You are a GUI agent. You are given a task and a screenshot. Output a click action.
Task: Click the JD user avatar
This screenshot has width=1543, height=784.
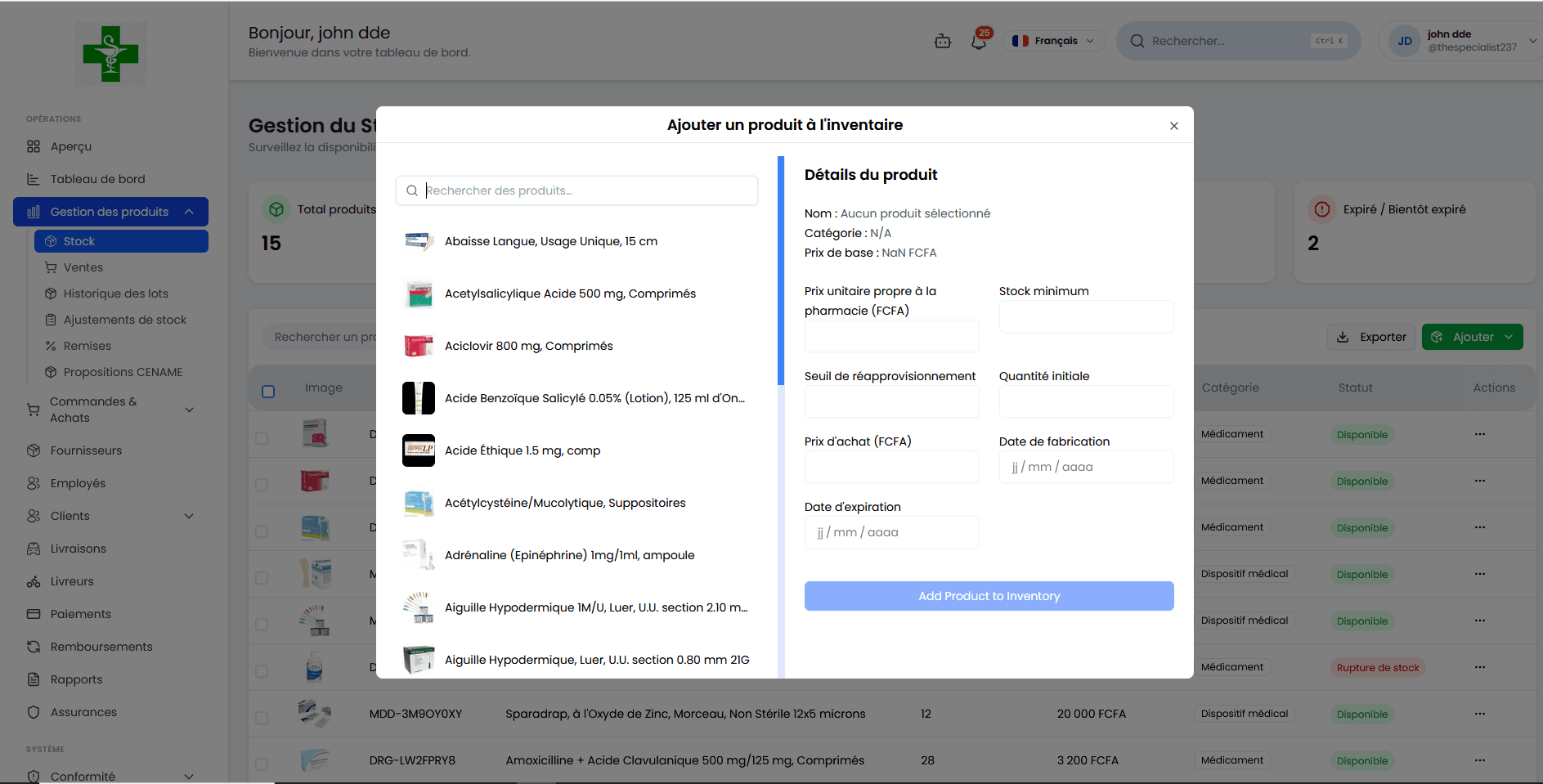(1405, 41)
